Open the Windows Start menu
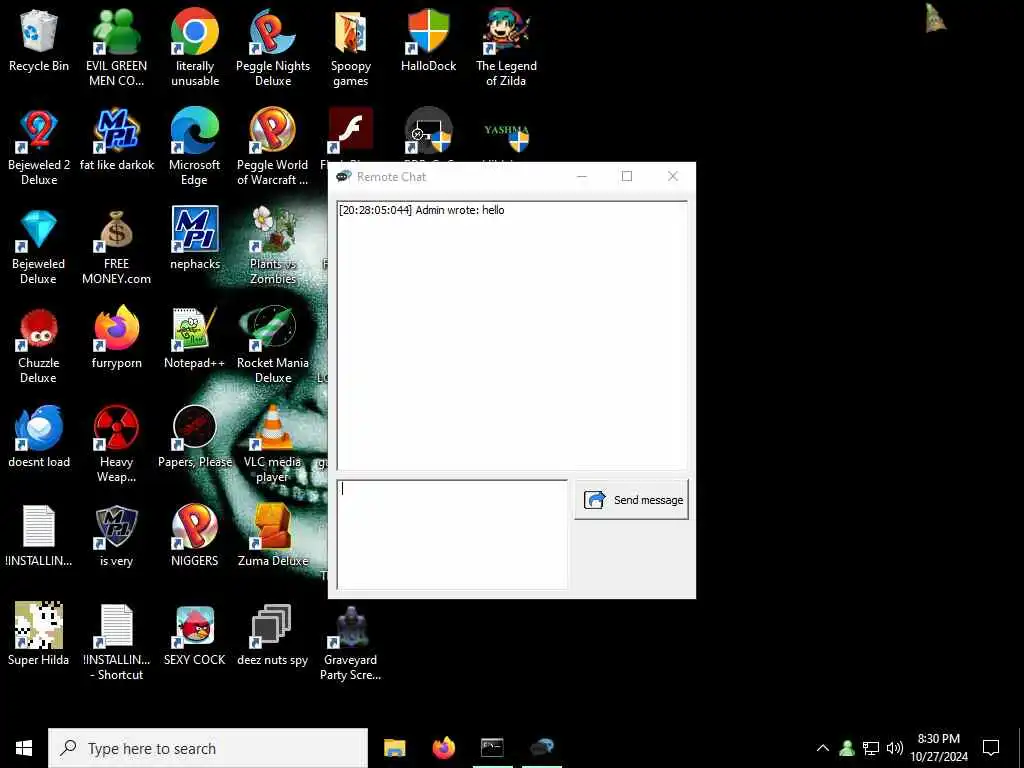The image size is (1024, 768). point(24,748)
